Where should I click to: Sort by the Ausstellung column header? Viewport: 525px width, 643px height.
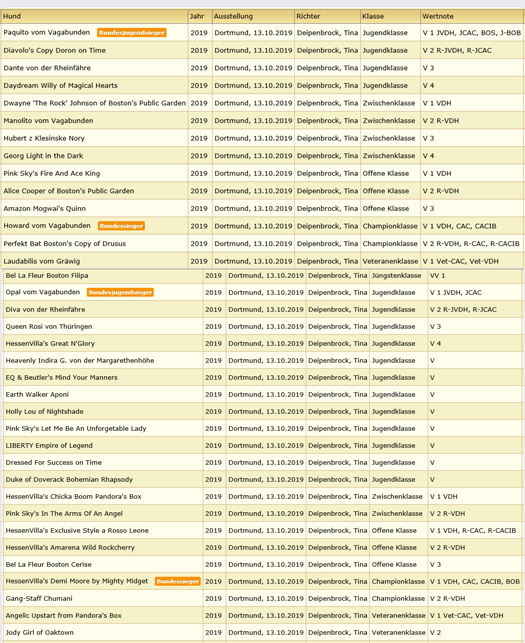233,16
